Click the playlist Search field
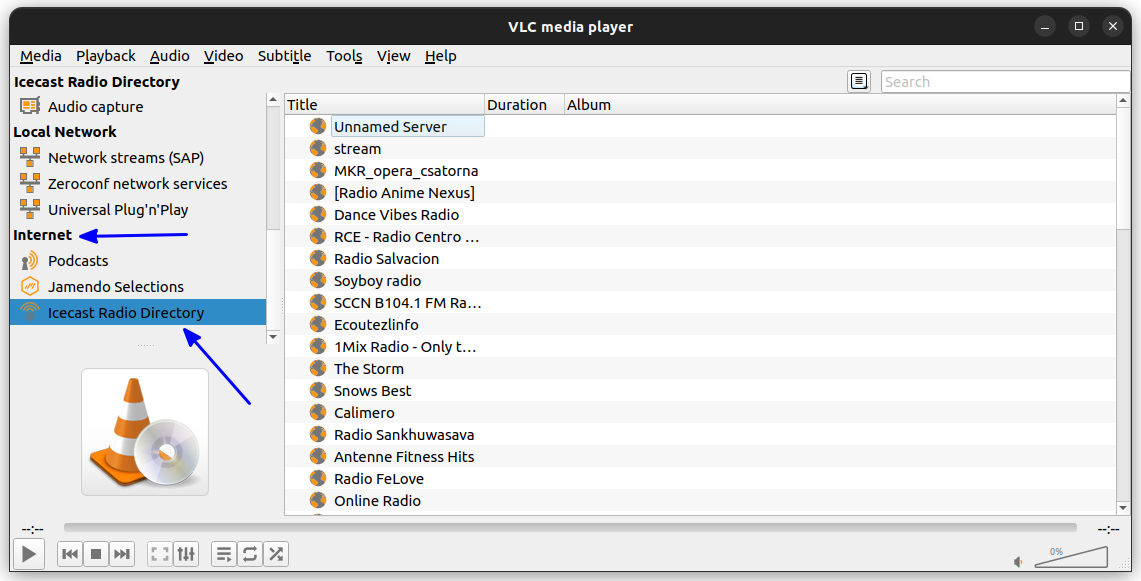This screenshot has height=581, width=1141. coord(1003,82)
